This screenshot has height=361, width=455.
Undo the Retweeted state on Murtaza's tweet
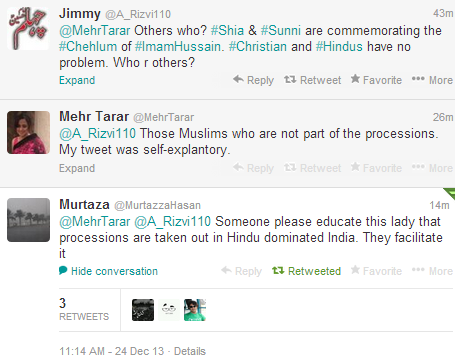306,271
